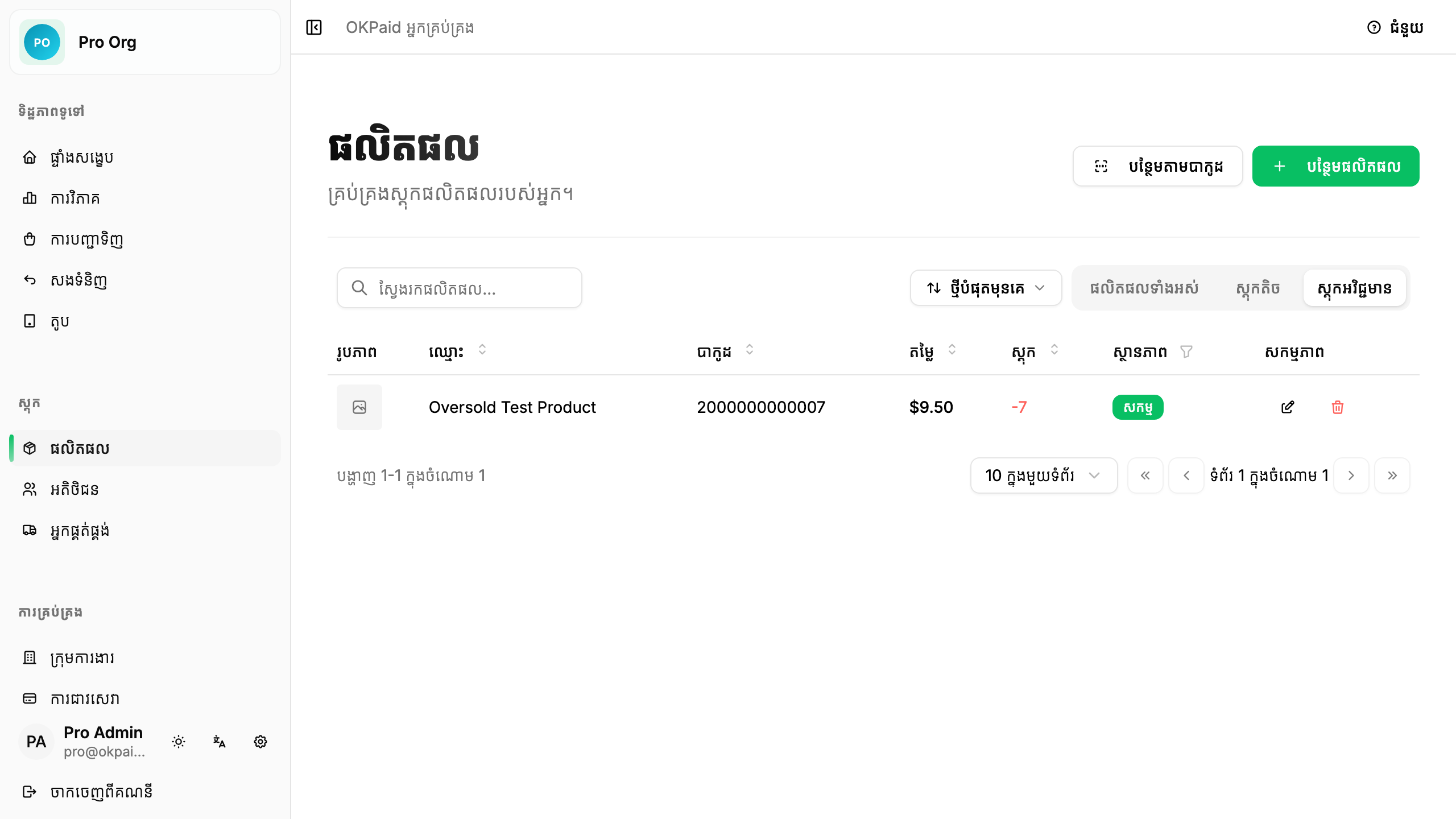
Task: Toggle light/dark theme sun icon
Action: tap(179, 742)
